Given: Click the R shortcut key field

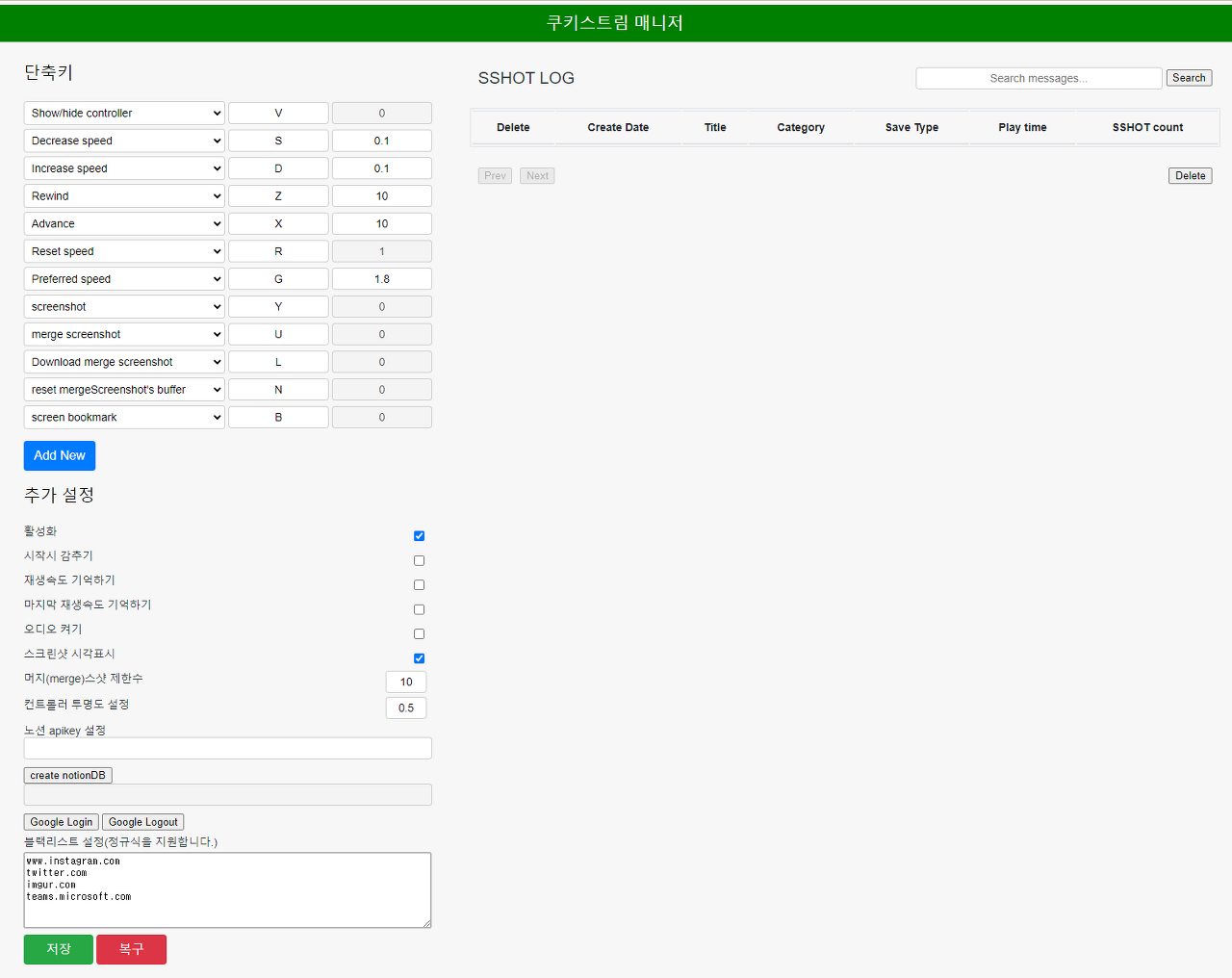Looking at the screenshot, I should click(x=278, y=251).
